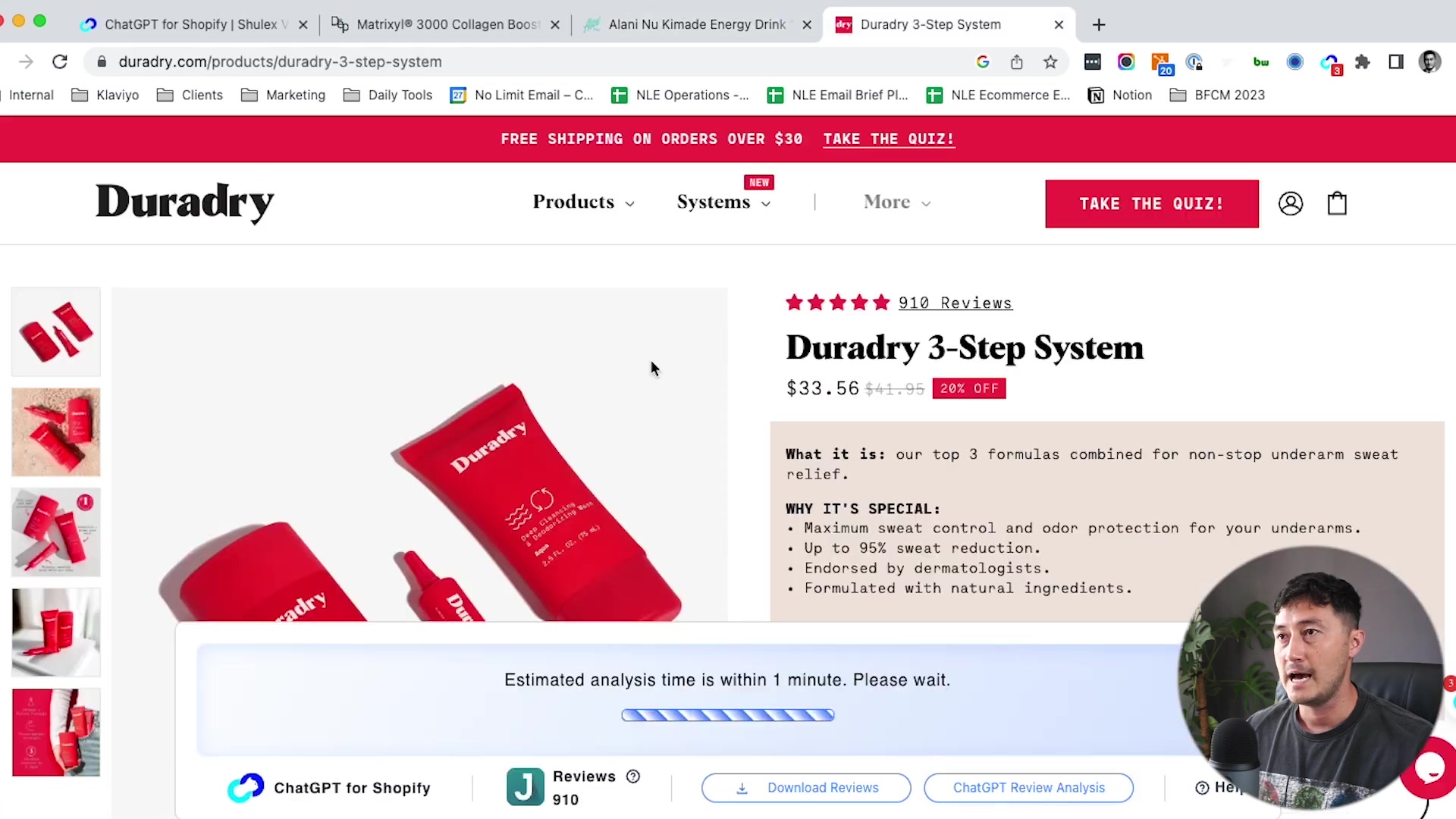Bookmark this page with the star icon
Image resolution: width=1456 pixels, height=819 pixels.
point(1050,61)
